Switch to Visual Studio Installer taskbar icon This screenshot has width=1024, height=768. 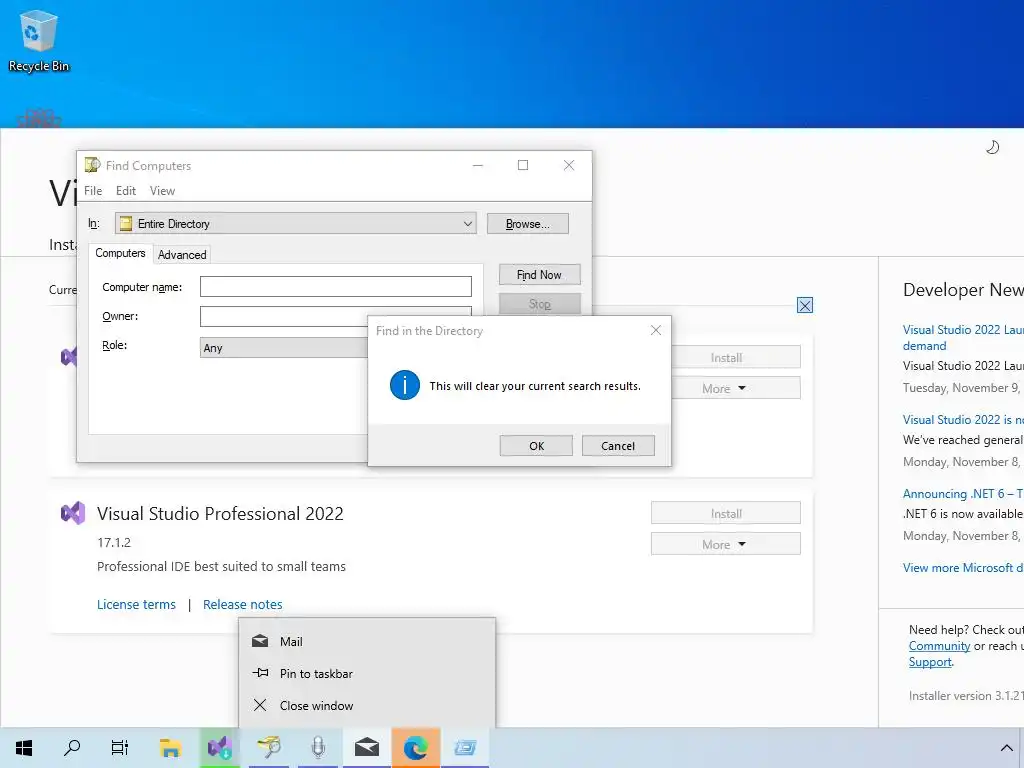(219, 748)
